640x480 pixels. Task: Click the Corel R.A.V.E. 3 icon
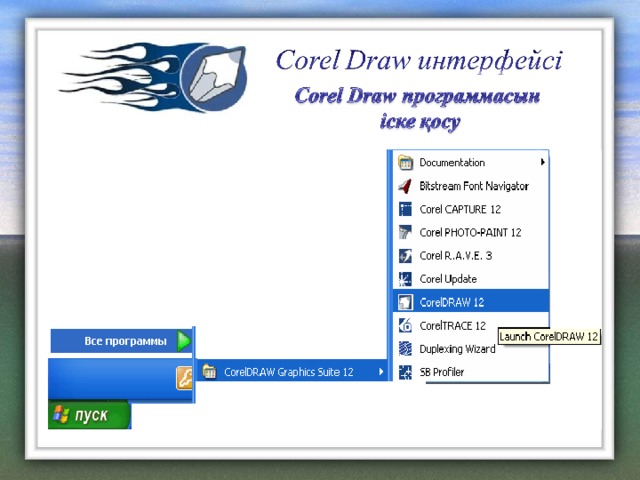coord(405,256)
